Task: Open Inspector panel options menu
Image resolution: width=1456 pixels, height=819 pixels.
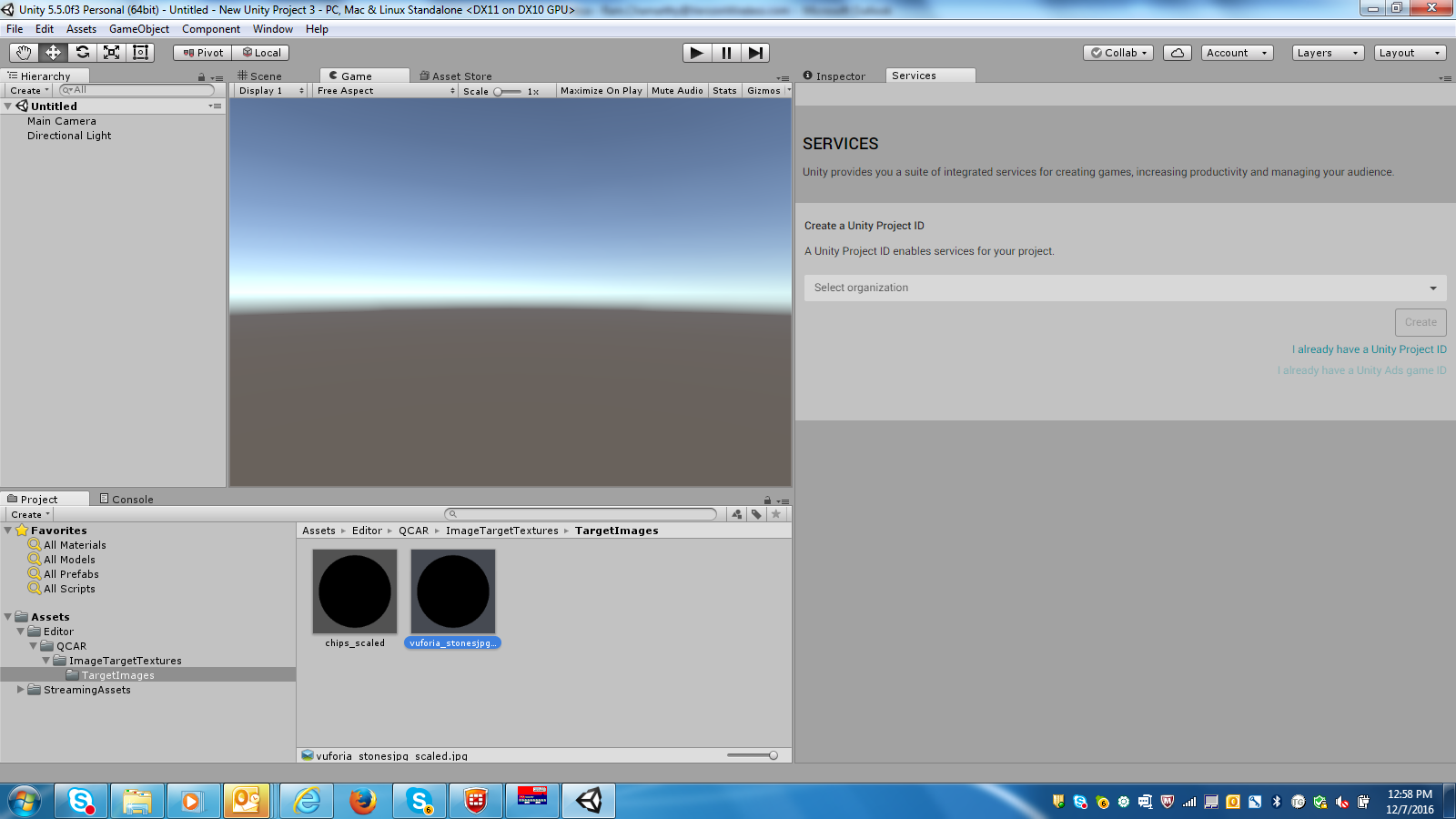Action: 1445,78
